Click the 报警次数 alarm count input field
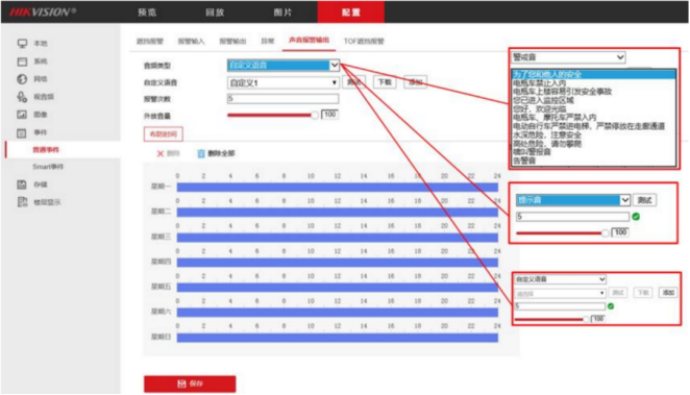Image resolution: width=690 pixels, height=395 pixels. pyautogui.click(x=283, y=99)
